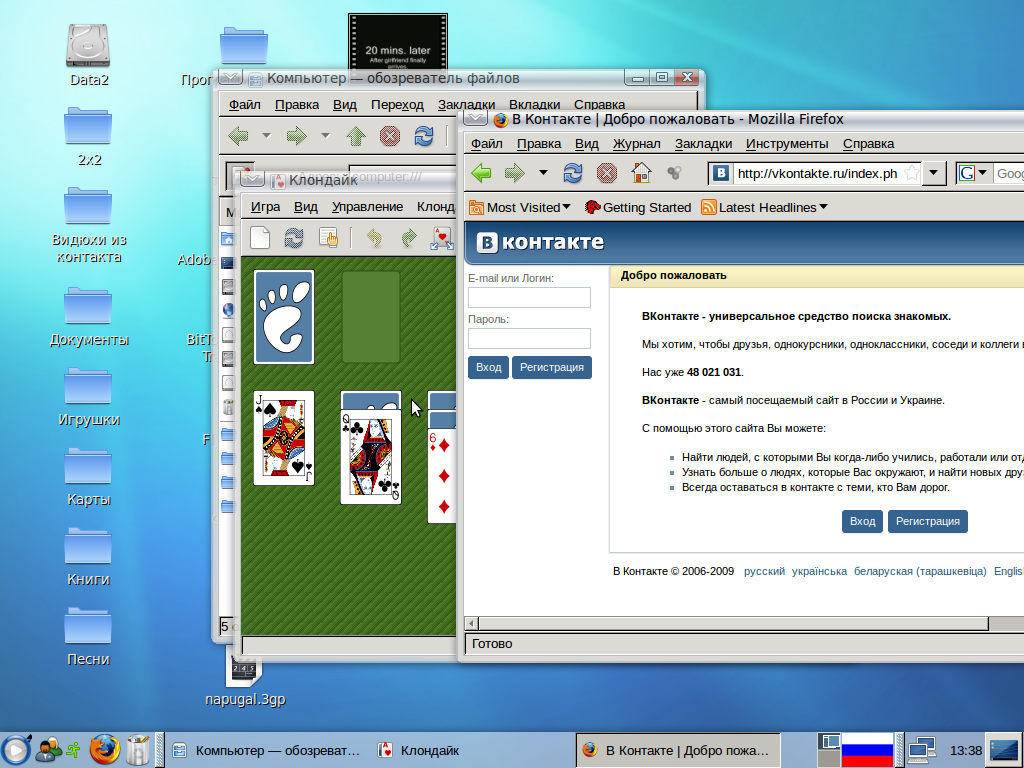Go back in file browser window
The width and height of the screenshot is (1024, 768).
[x=238, y=136]
